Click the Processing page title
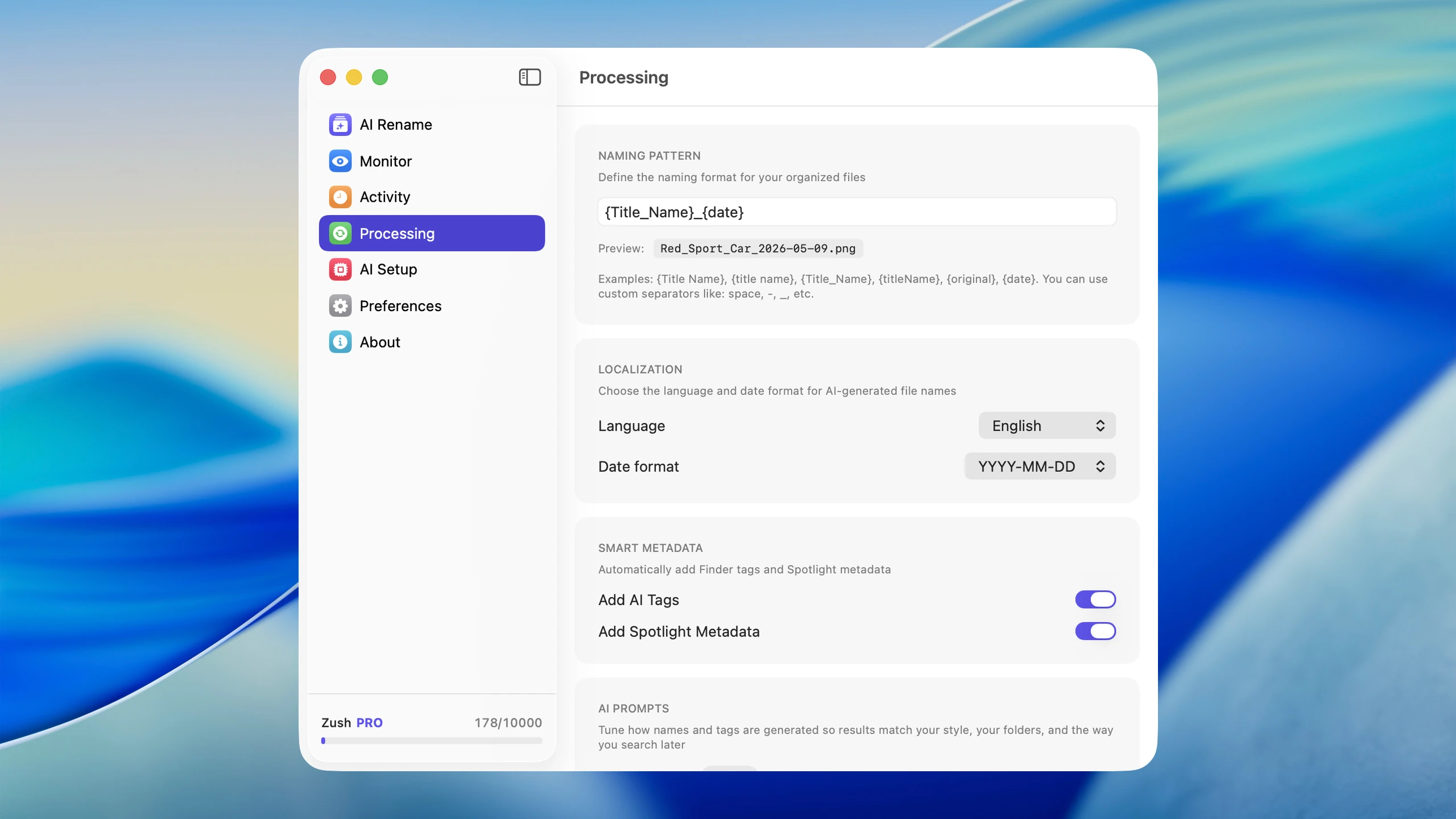This screenshot has width=1456, height=819. click(623, 77)
